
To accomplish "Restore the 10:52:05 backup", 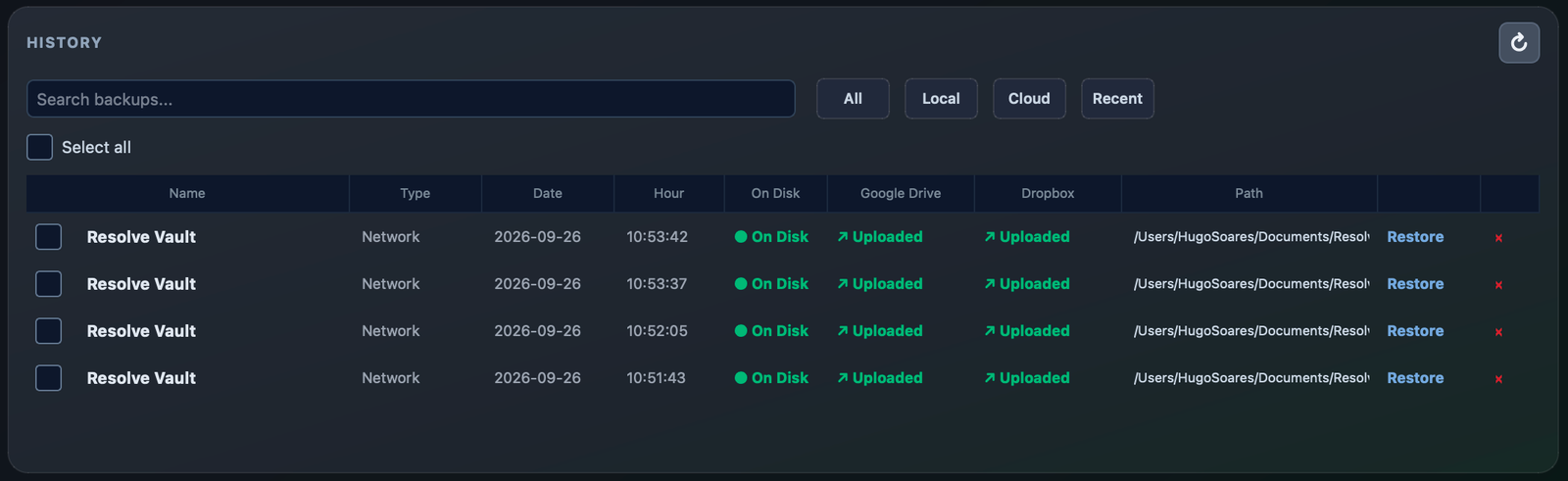I will coord(1415,331).
